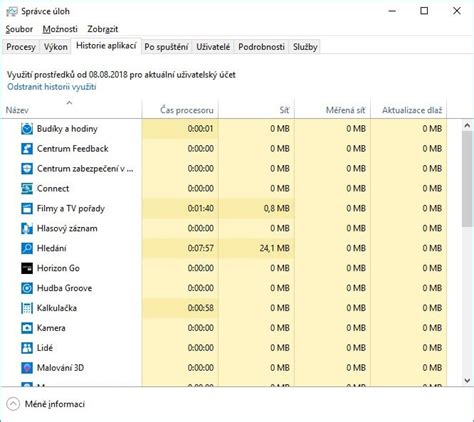The width and height of the screenshot is (474, 422).
Task: Click the Centrum Feedback icon
Action: (27, 149)
